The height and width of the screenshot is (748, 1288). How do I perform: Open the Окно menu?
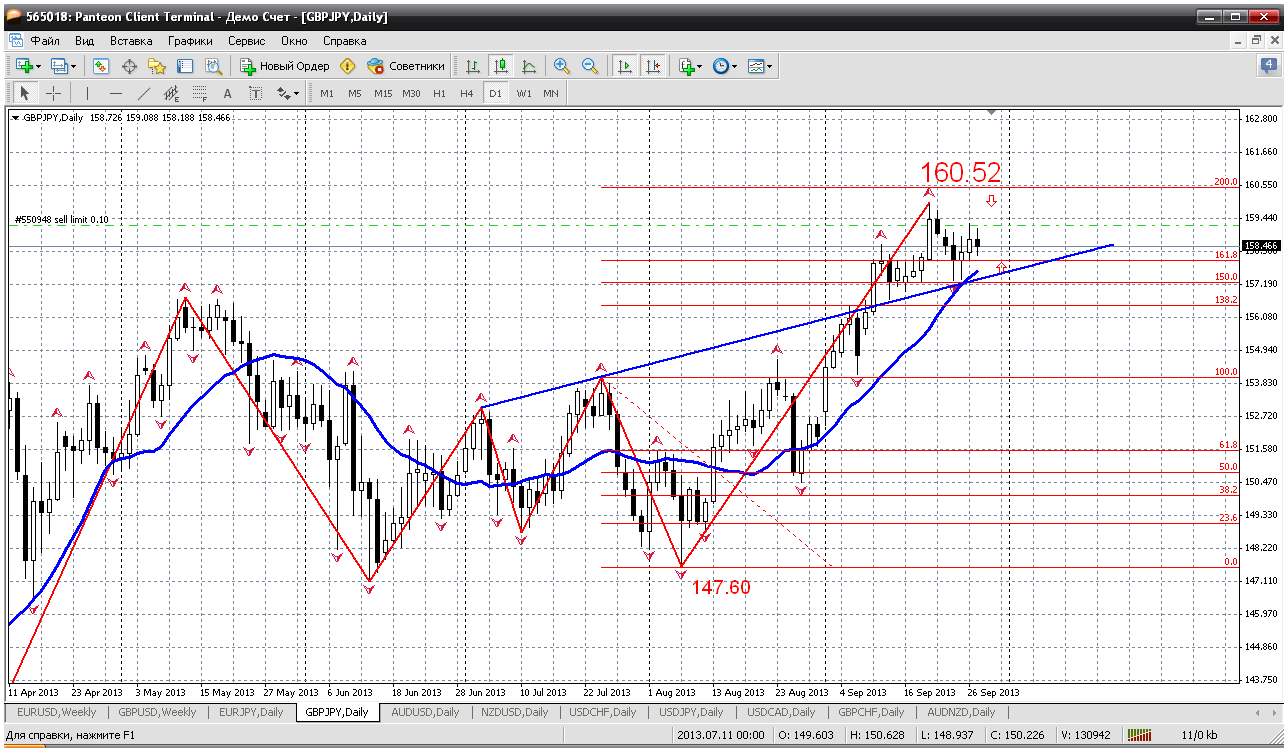pos(294,41)
